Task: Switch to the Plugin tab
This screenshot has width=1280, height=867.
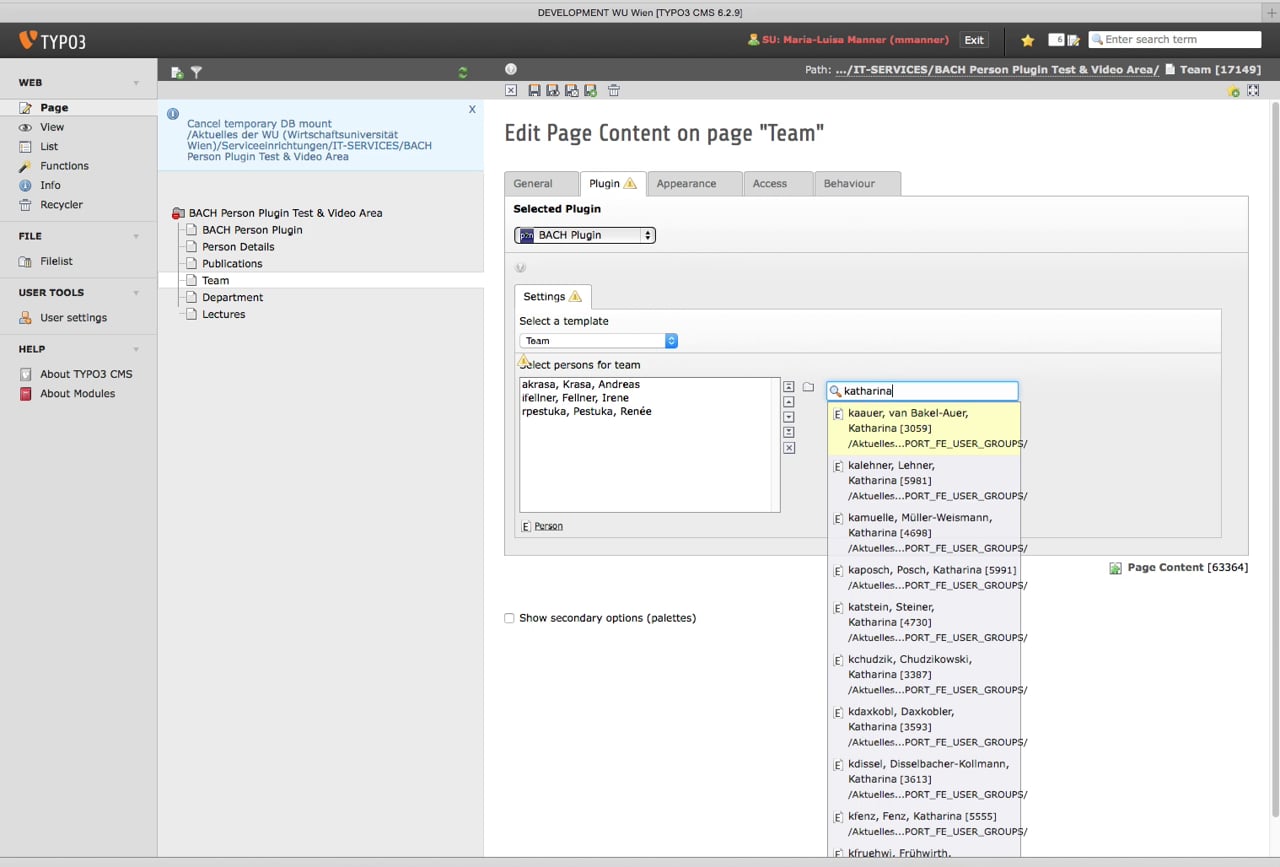Action: coord(612,183)
